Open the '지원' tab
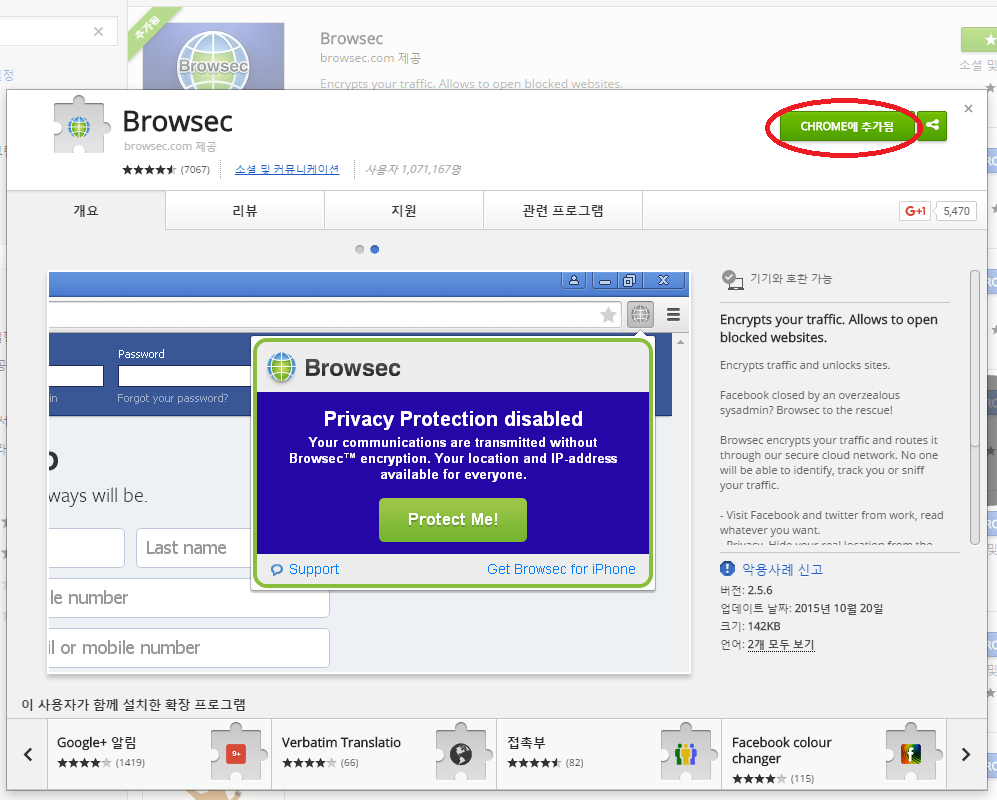Viewport: 997px width, 800px height. 404,210
